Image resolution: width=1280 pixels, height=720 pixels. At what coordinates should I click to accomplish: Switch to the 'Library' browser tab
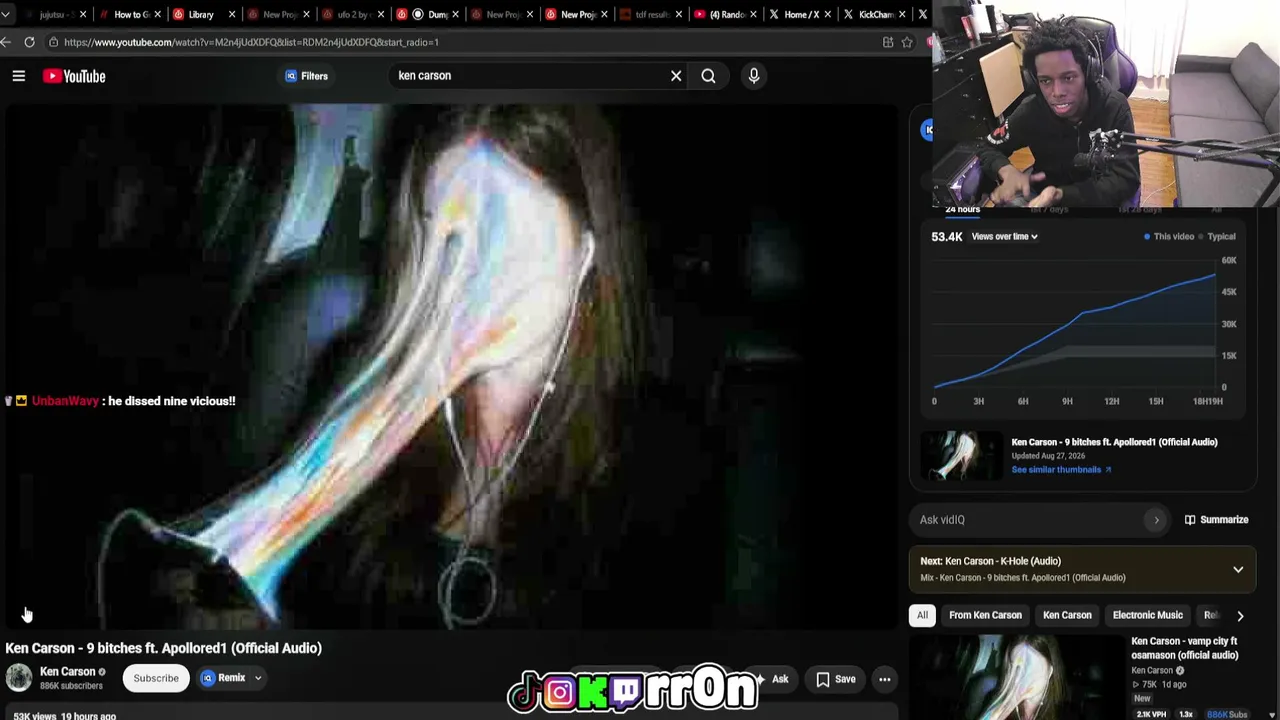pyautogui.click(x=200, y=14)
